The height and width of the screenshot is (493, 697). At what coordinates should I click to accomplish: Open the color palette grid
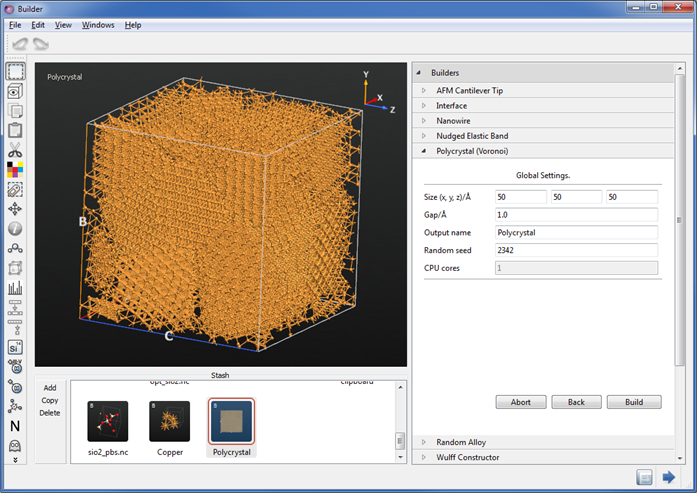15,169
